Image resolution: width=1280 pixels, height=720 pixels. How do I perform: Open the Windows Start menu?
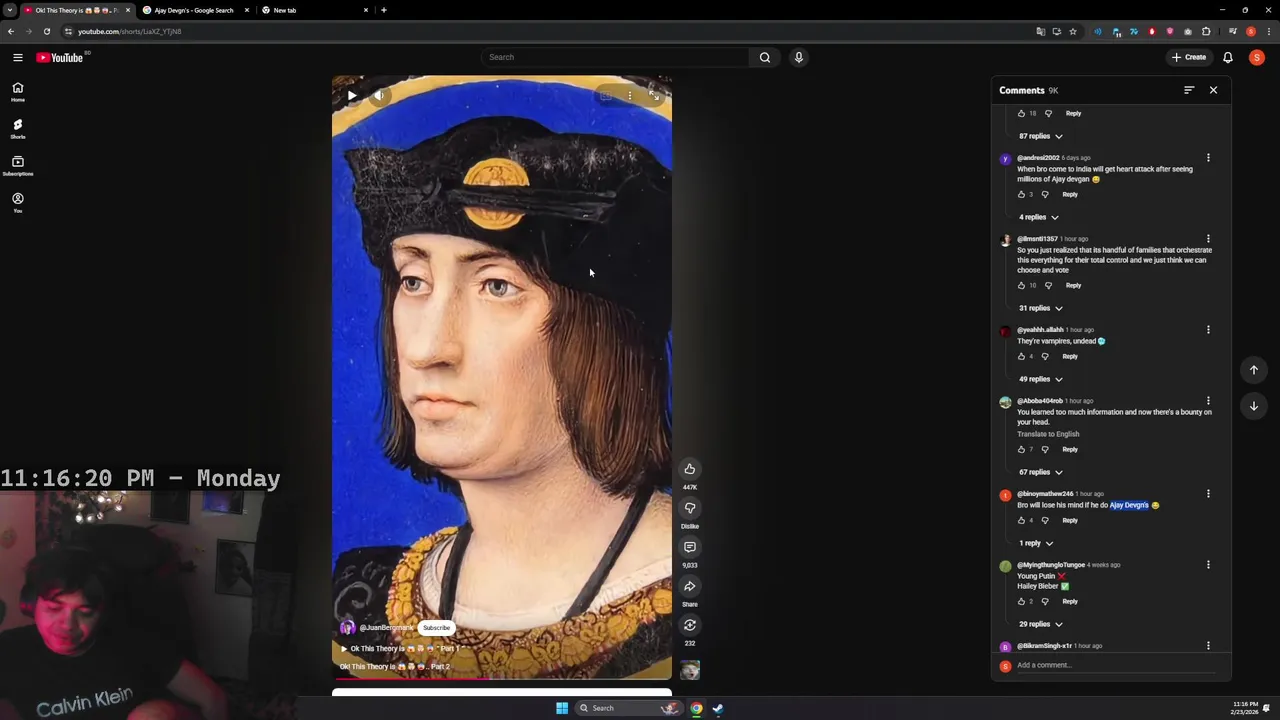coord(562,708)
